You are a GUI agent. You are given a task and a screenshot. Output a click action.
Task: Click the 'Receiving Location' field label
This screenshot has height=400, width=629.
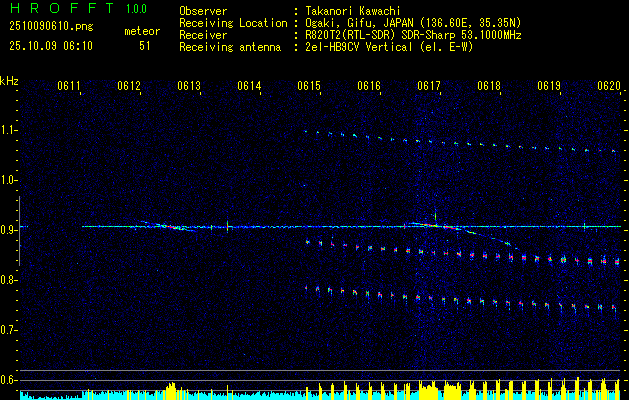[233, 23]
